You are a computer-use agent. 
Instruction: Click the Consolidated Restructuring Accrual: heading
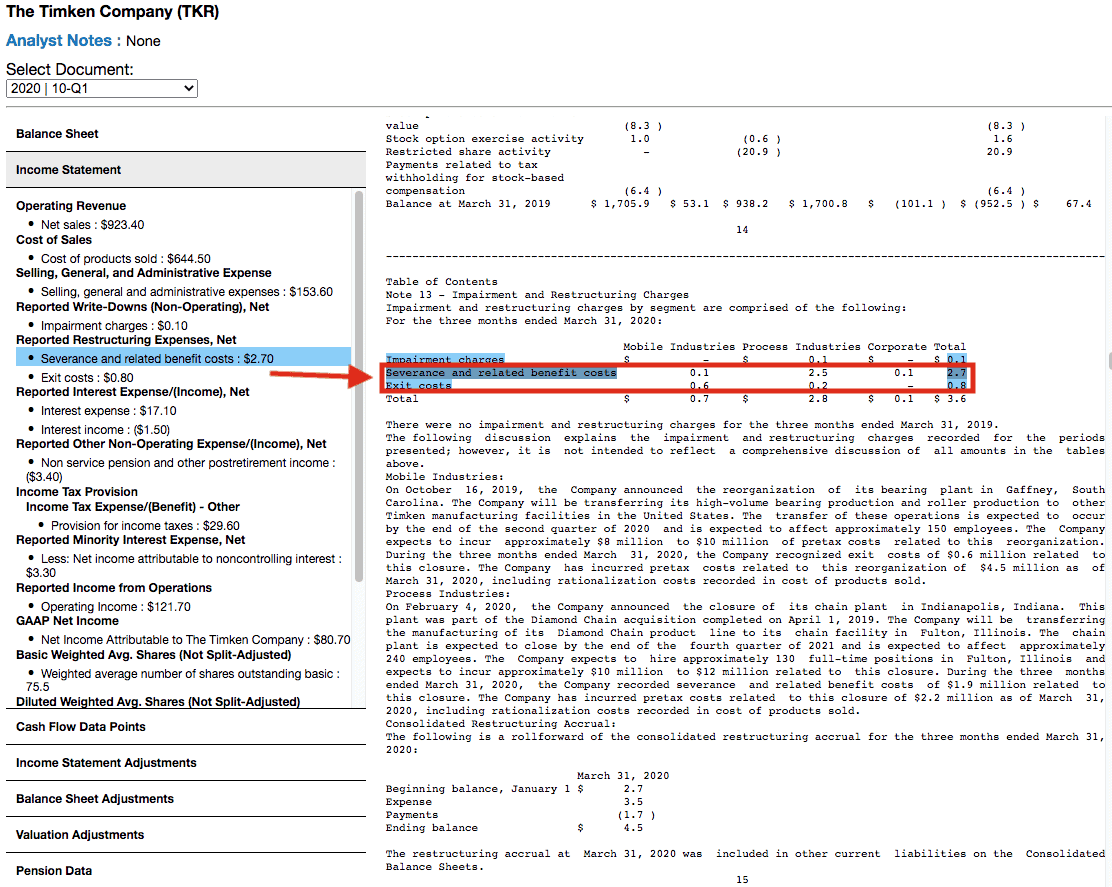point(501,724)
